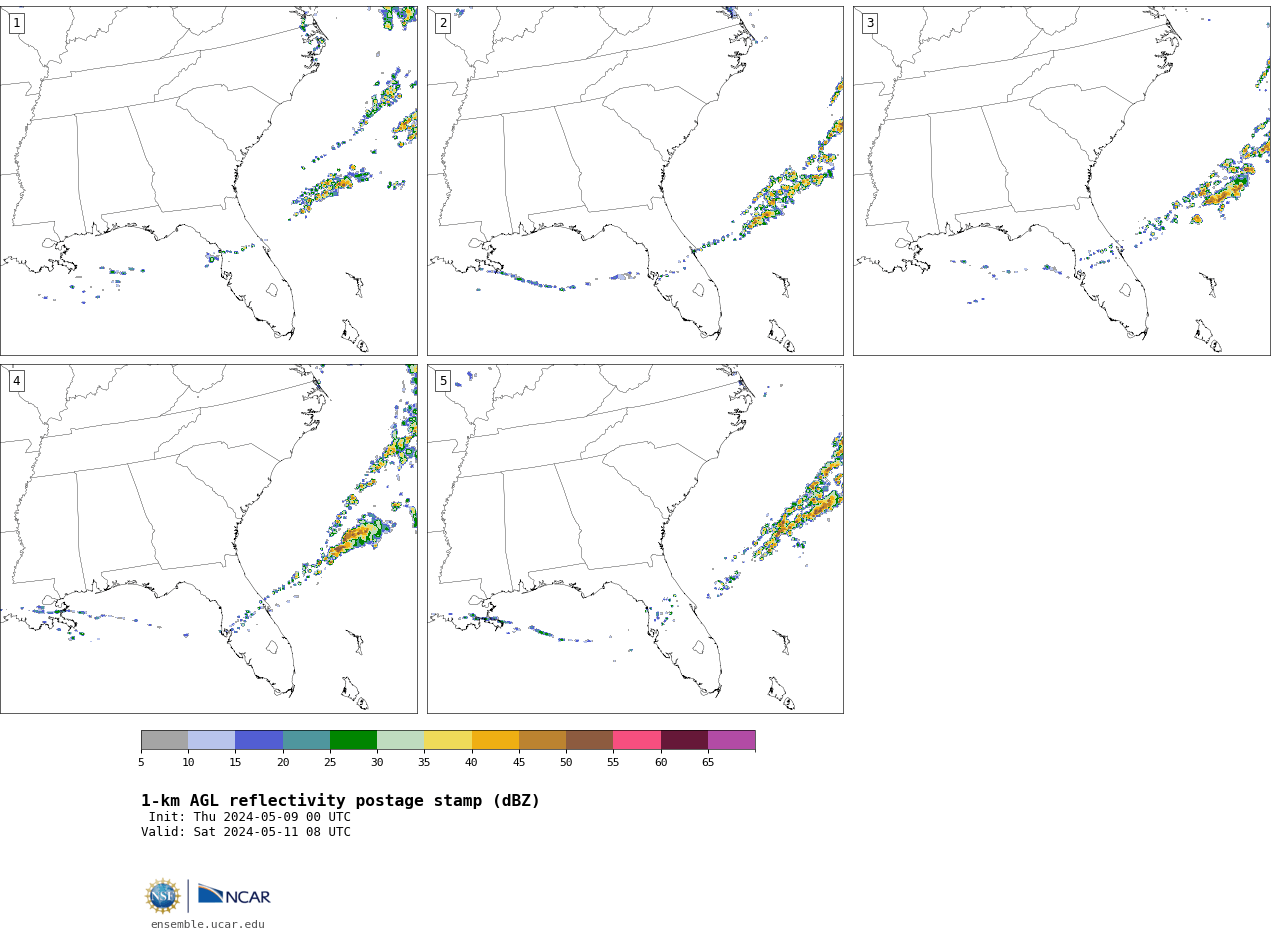Click the dark green 25-30 dBZ swatch
The width and height of the screenshot is (1280, 936).
click(353, 740)
